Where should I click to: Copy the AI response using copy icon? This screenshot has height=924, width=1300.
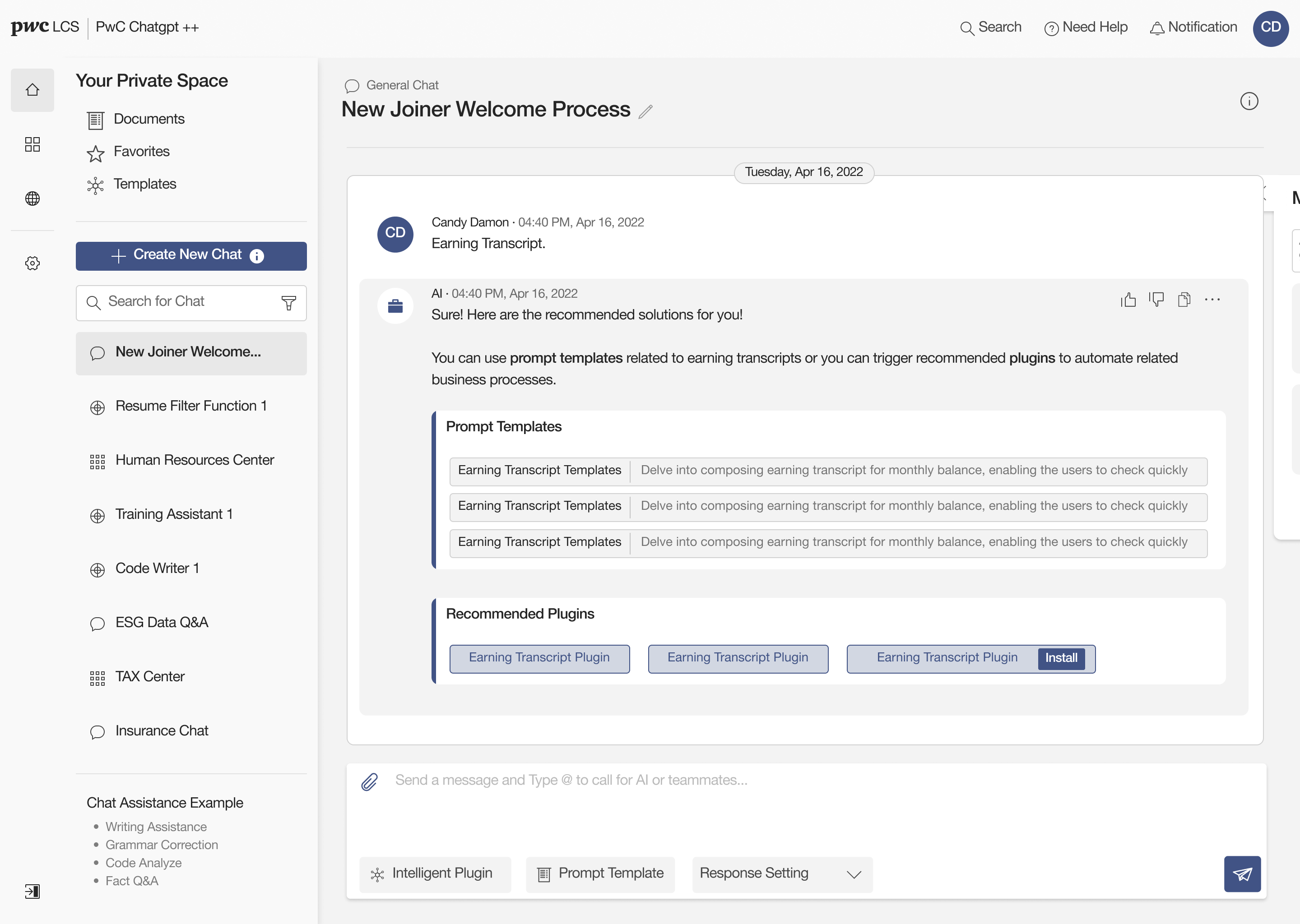click(1184, 300)
